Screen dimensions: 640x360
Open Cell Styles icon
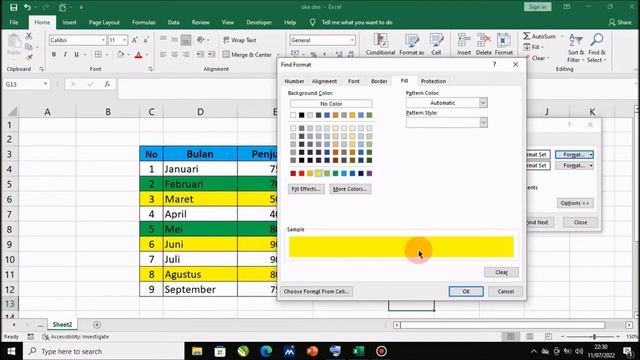[436, 44]
